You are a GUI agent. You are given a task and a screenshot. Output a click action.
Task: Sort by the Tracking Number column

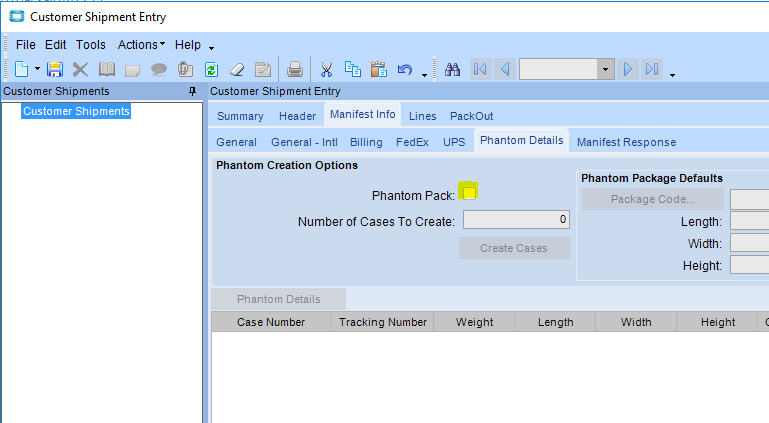tap(383, 322)
